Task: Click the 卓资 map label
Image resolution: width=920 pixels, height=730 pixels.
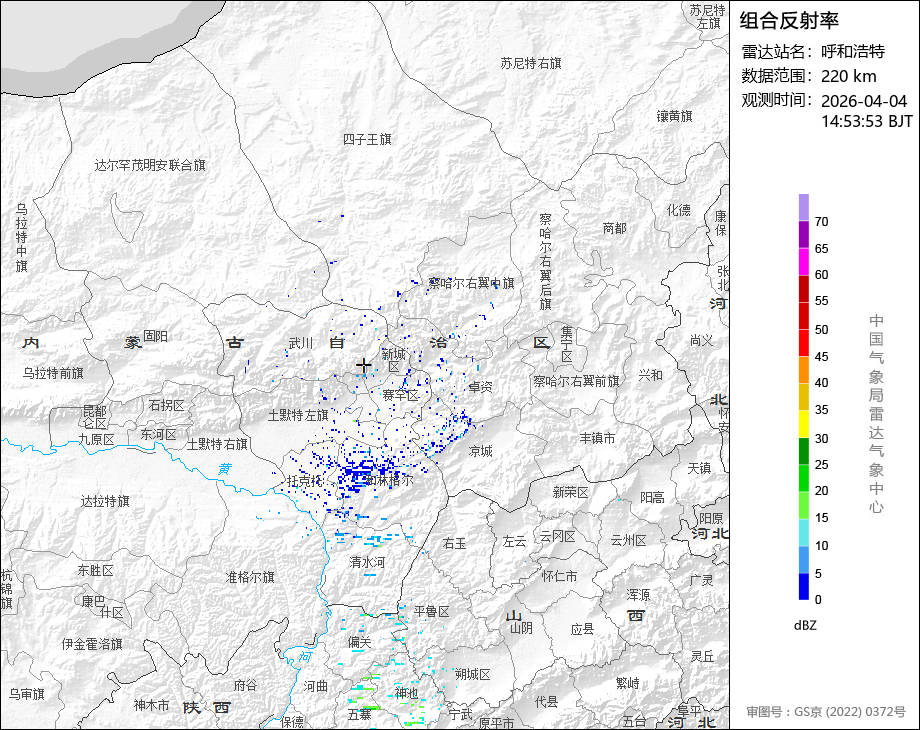Action: coord(481,387)
